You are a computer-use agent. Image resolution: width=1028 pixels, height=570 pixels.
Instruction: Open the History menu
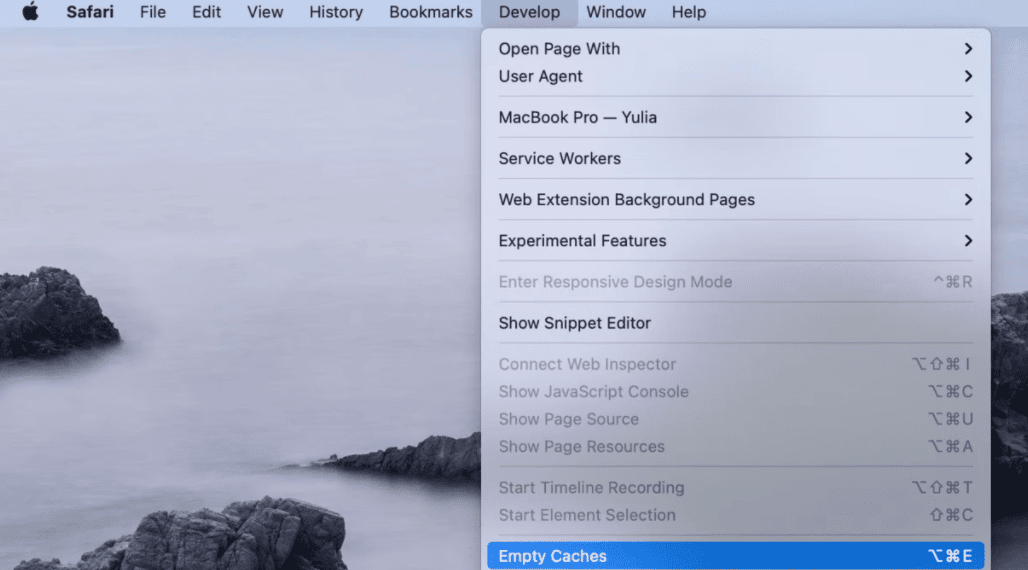coord(336,12)
